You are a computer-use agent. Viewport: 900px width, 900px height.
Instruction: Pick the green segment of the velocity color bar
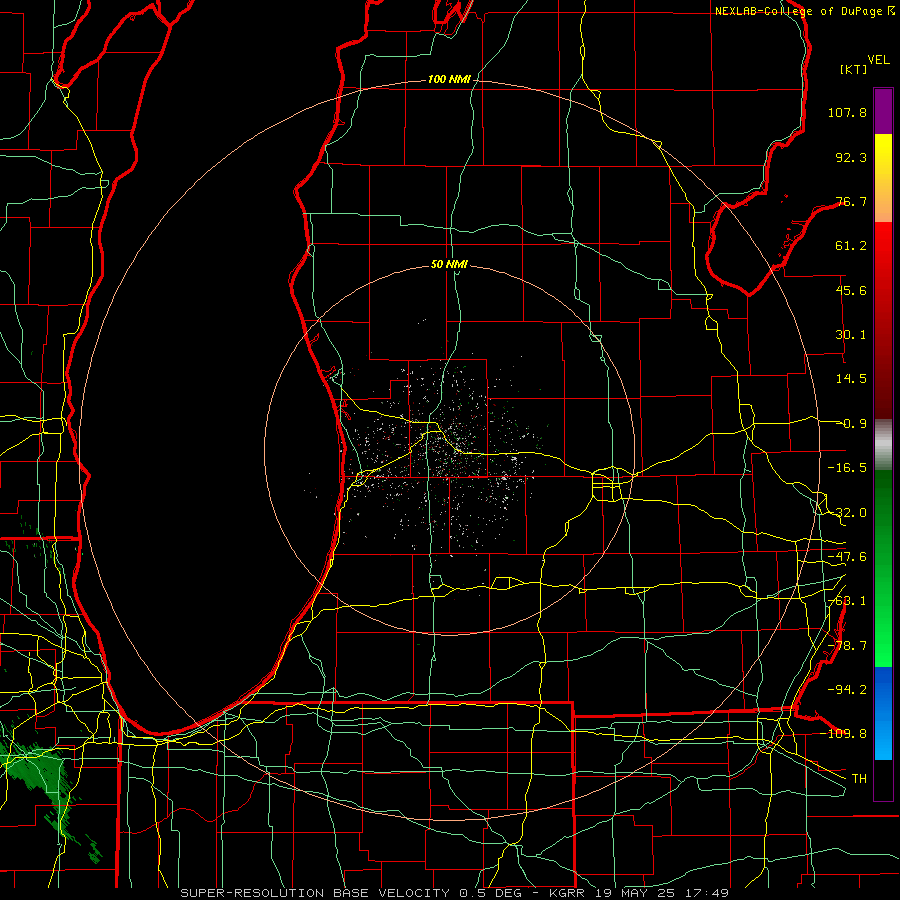pyautogui.click(x=883, y=568)
